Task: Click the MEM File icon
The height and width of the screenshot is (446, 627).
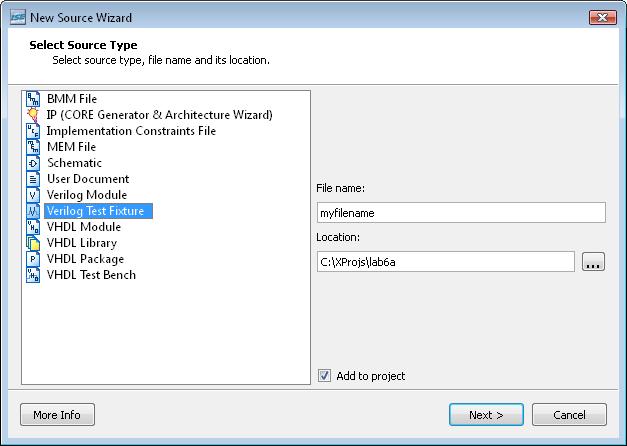Action: coord(33,147)
